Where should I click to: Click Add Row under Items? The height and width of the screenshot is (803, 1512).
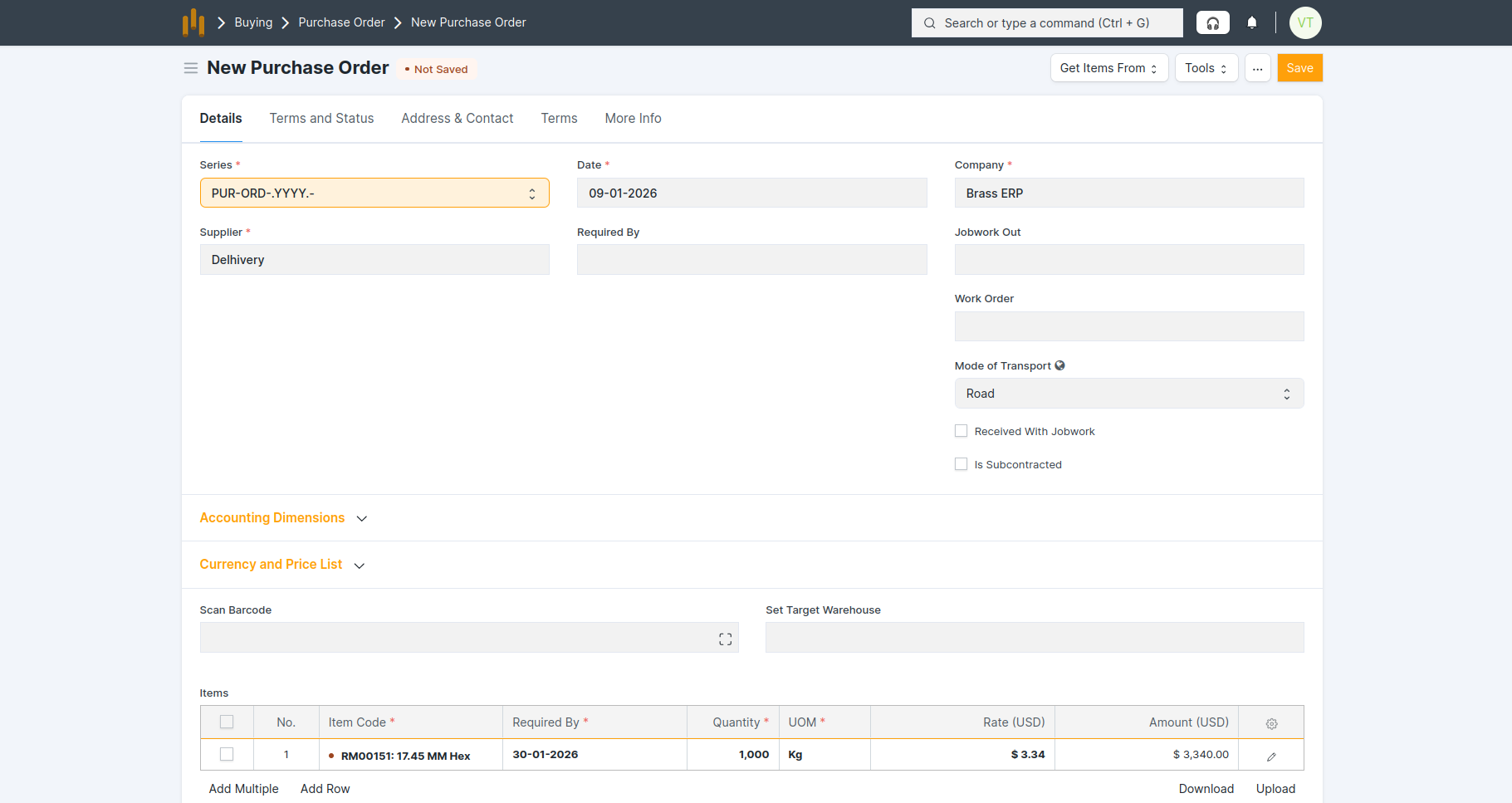tap(325, 789)
